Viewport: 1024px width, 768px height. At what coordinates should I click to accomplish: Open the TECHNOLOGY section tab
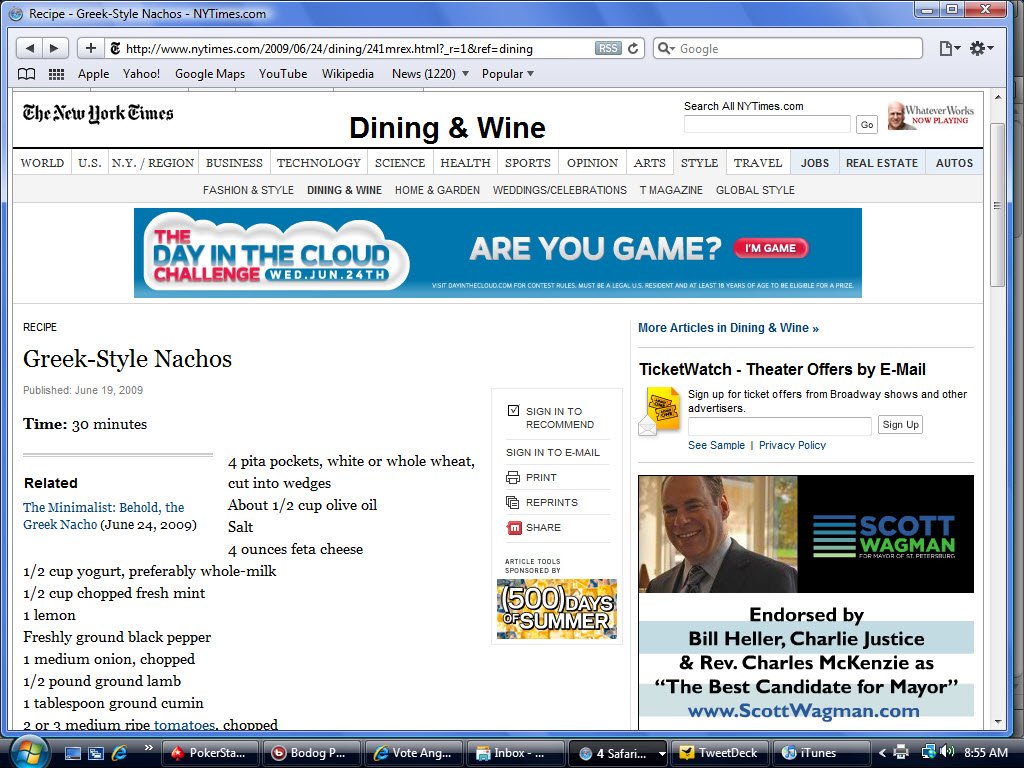(x=318, y=163)
